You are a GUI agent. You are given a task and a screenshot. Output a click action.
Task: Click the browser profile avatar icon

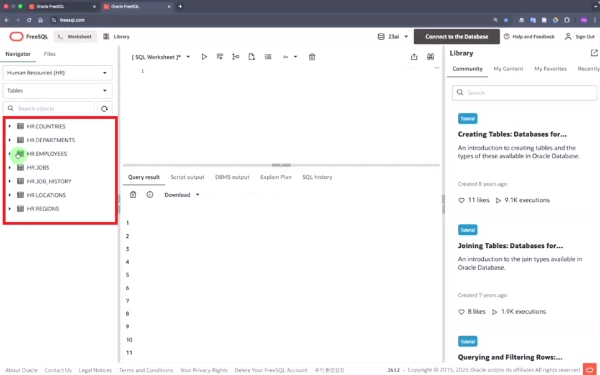coord(584,20)
